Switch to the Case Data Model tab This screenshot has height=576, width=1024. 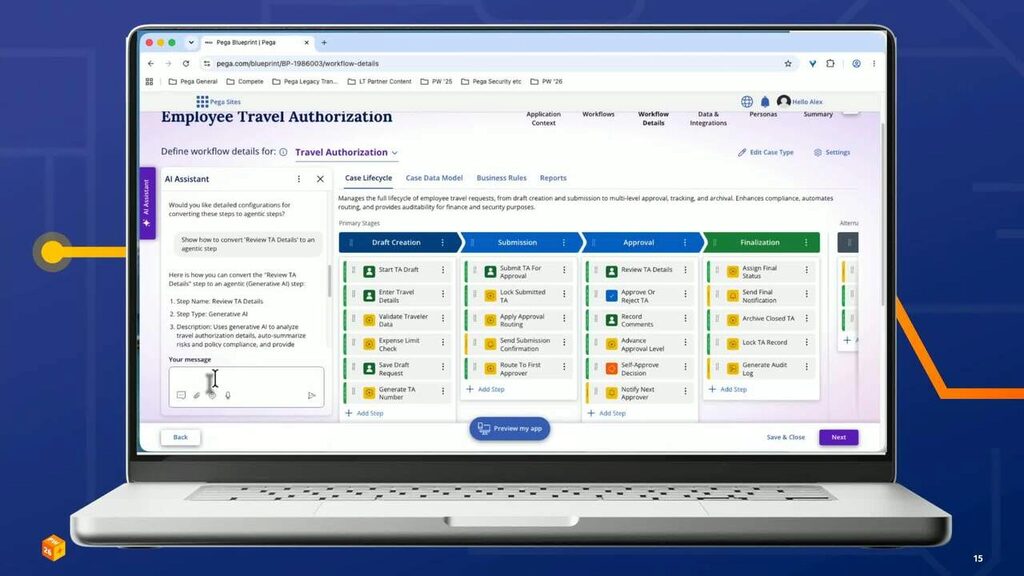[434, 178]
